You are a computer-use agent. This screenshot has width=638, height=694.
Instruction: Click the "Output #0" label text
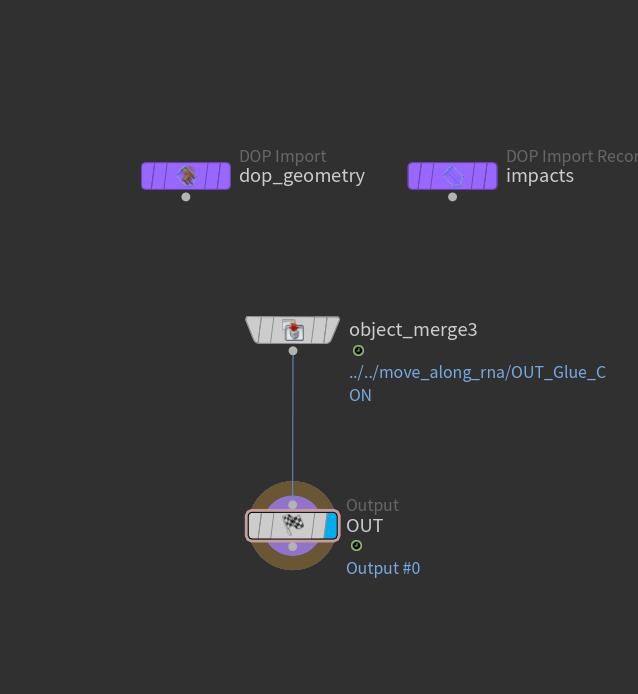(383, 568)
